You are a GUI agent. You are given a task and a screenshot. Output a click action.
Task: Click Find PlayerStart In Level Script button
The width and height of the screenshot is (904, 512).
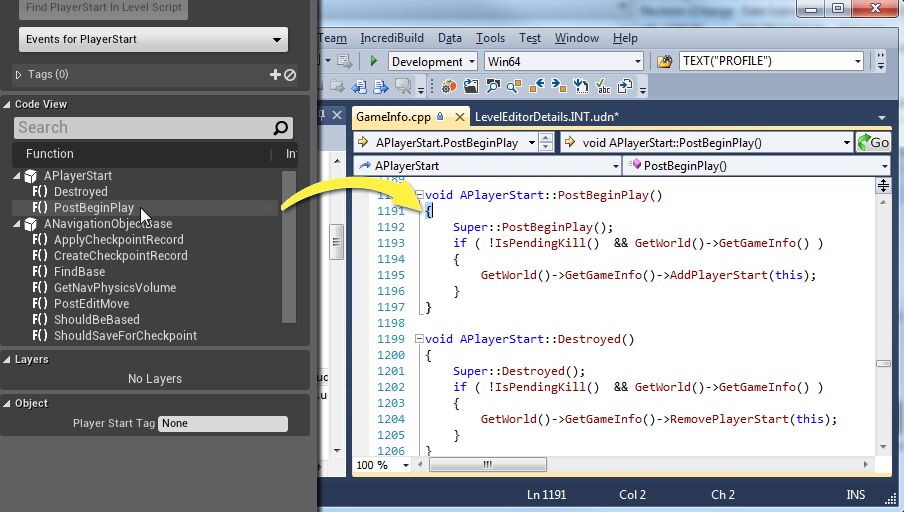104,8
